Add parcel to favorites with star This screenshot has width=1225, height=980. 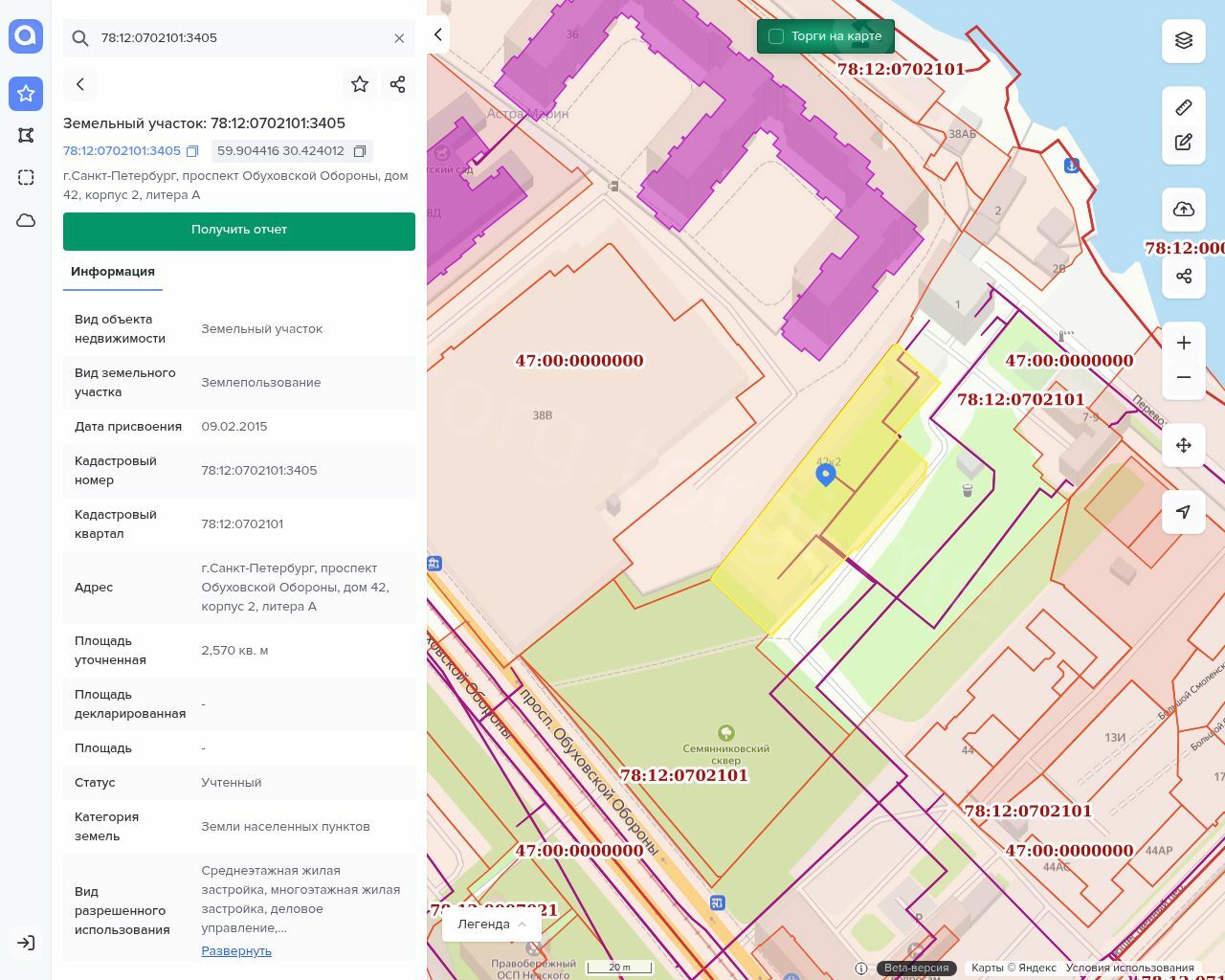(x=360, y=84)
